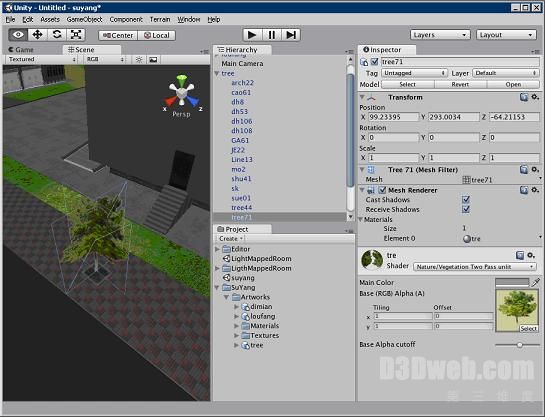Switch to the Game tab

[21, 50]
